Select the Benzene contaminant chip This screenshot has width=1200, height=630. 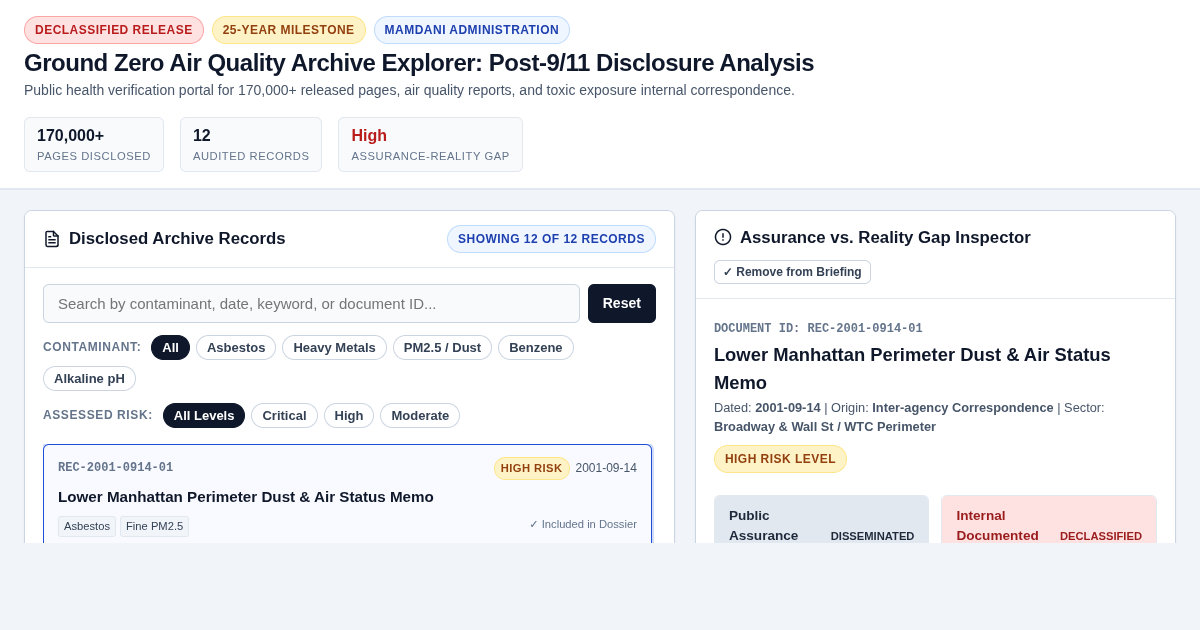536,347
